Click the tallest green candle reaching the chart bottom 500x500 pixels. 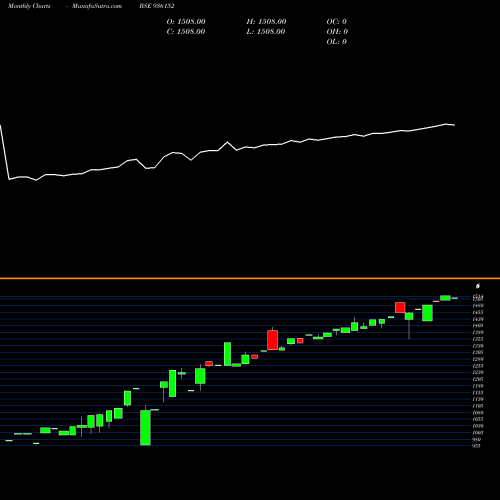(145, 427)
